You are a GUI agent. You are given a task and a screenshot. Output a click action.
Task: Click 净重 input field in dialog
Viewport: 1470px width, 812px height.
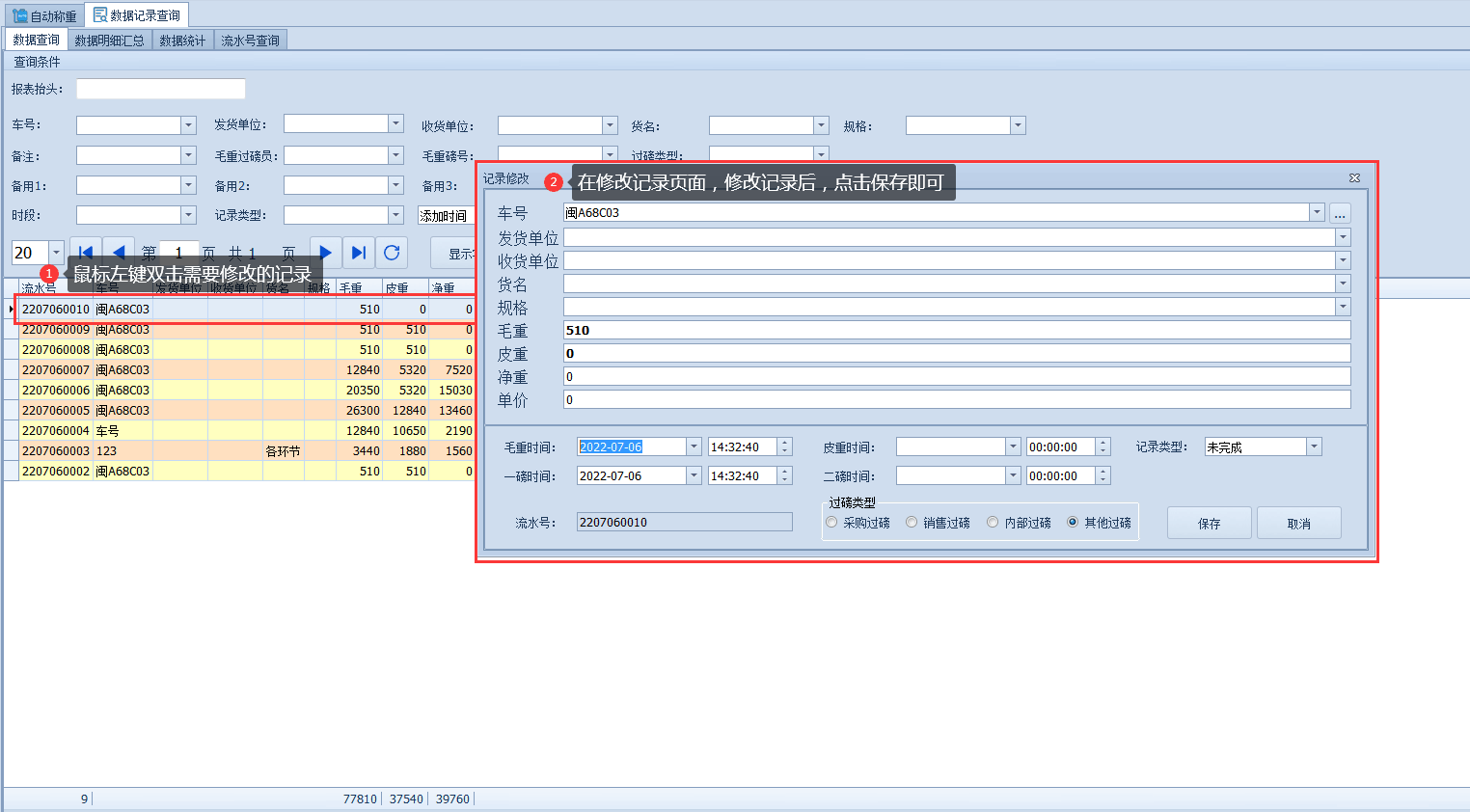point(957,376)
